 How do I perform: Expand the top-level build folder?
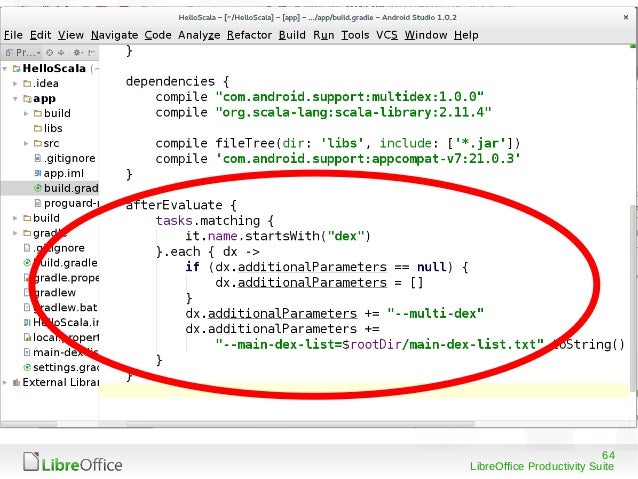[15, 218]
